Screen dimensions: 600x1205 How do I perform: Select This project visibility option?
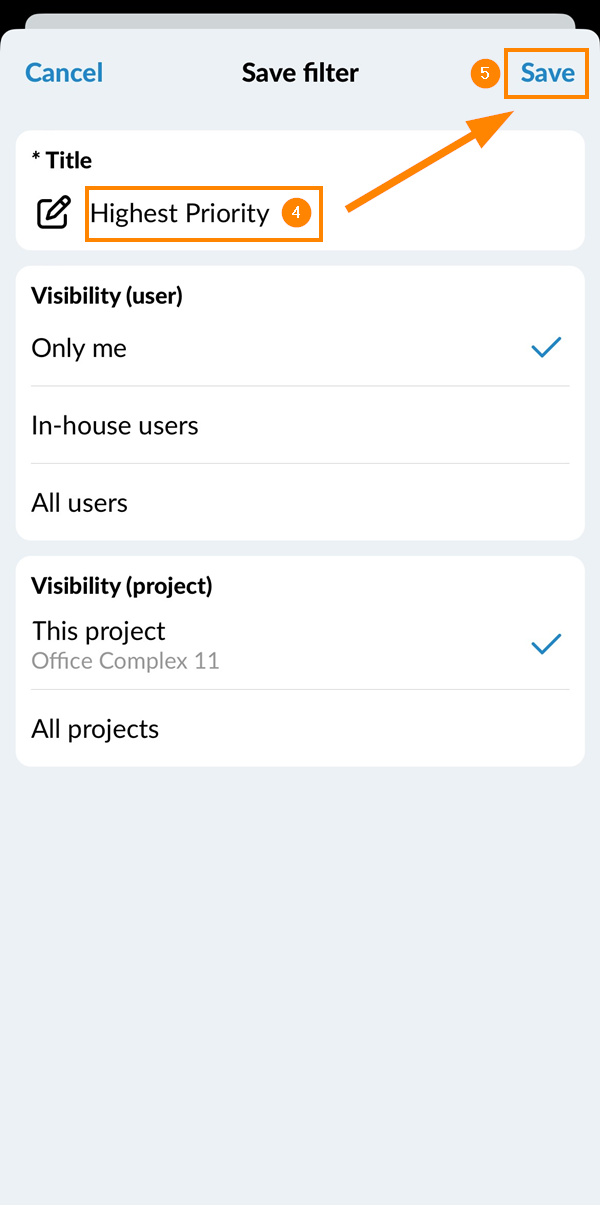99,632
